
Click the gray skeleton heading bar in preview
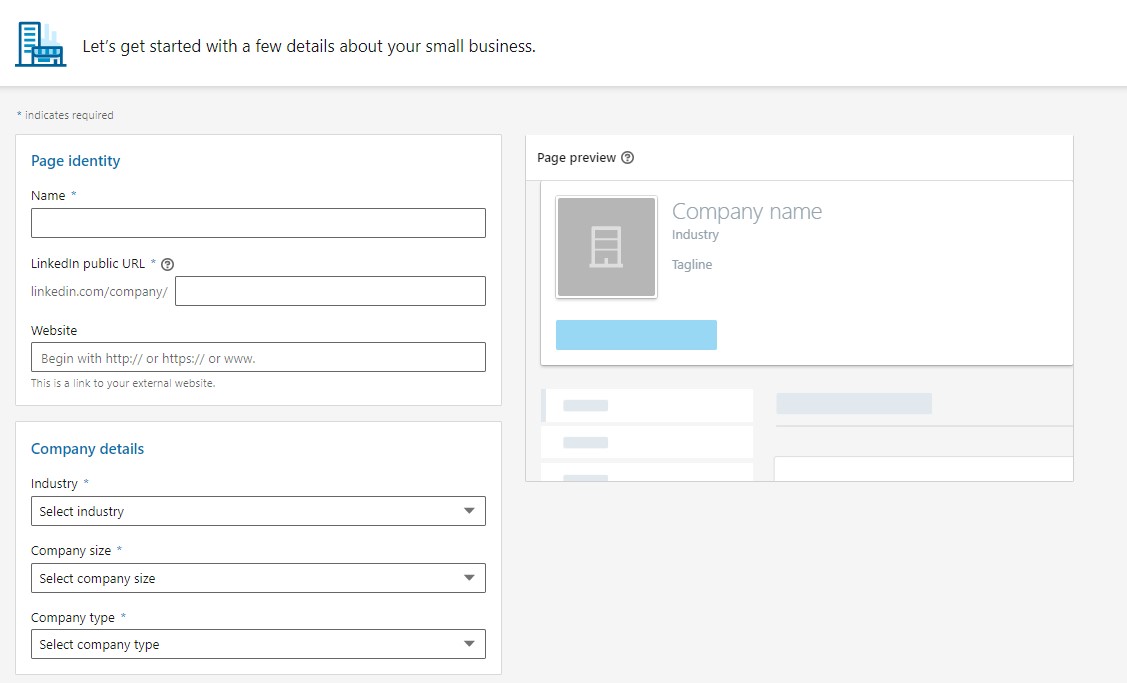[853, 404]
